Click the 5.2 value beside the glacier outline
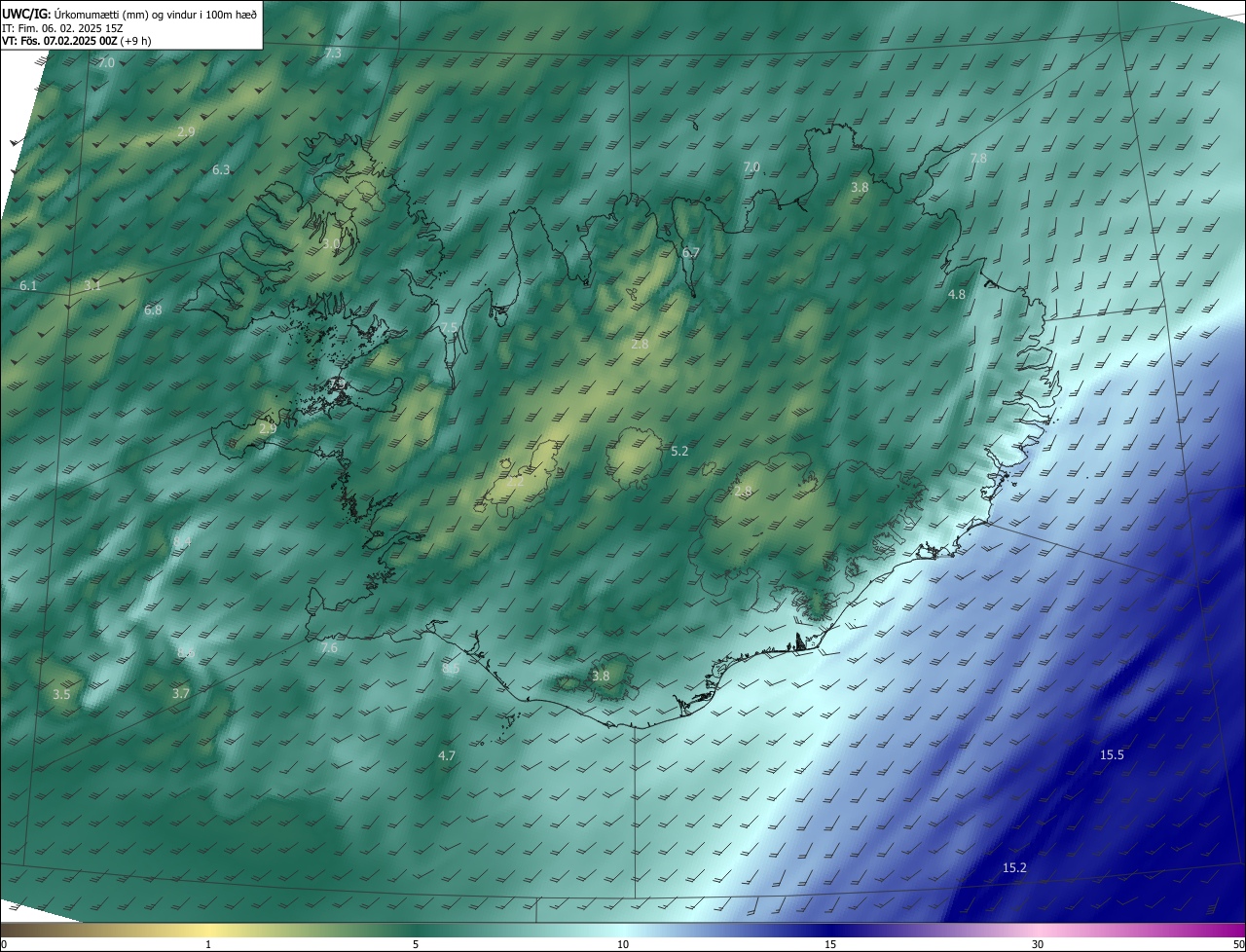Viewport: 1246px width, 952px height. coord(679,451)
